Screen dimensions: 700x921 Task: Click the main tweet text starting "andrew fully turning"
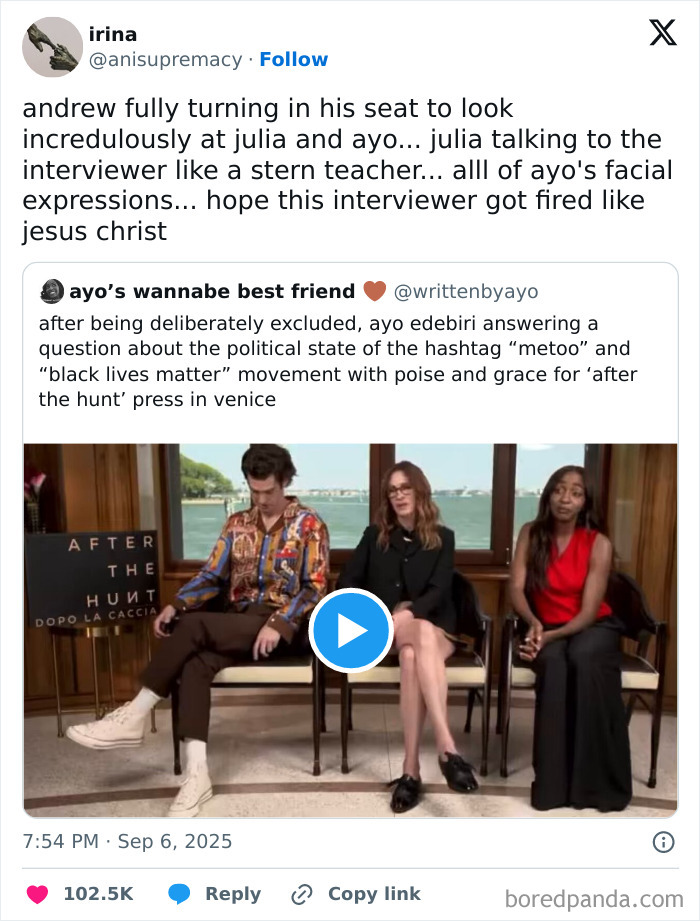point(347,170)
